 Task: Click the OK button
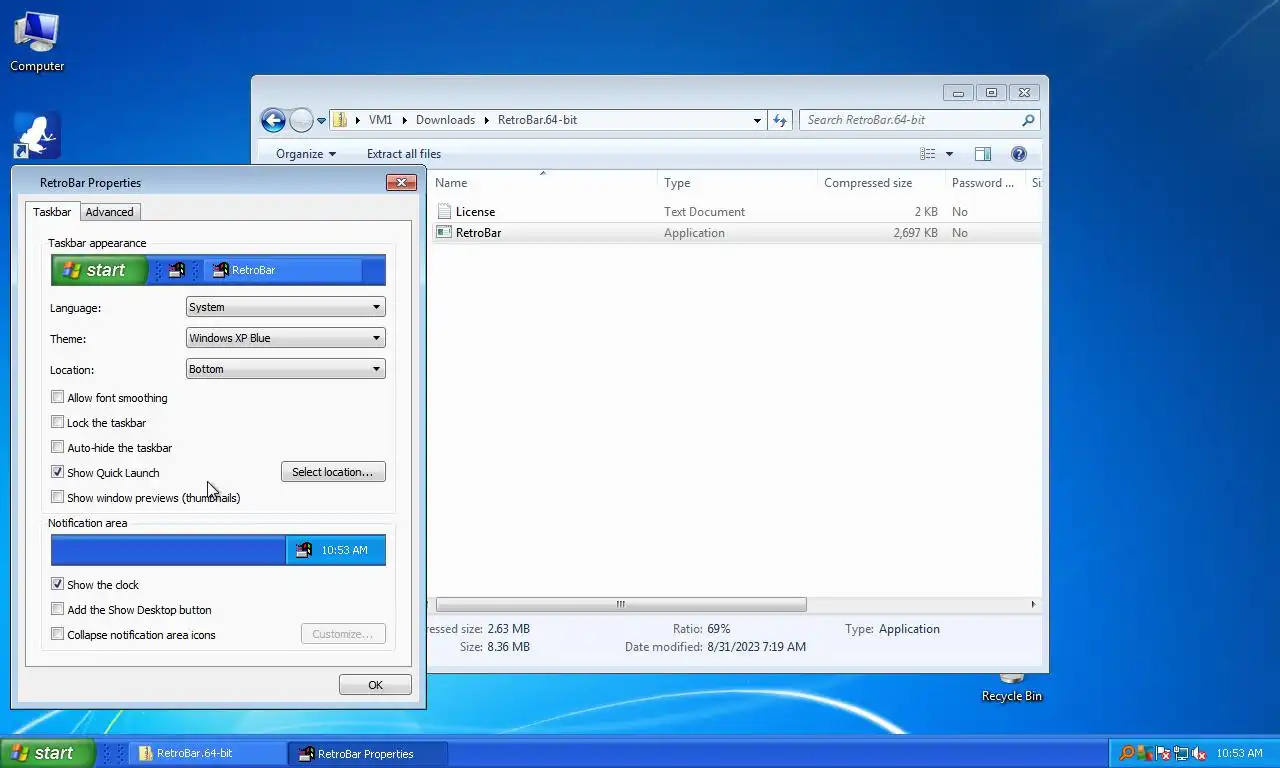tap(375, 685)
